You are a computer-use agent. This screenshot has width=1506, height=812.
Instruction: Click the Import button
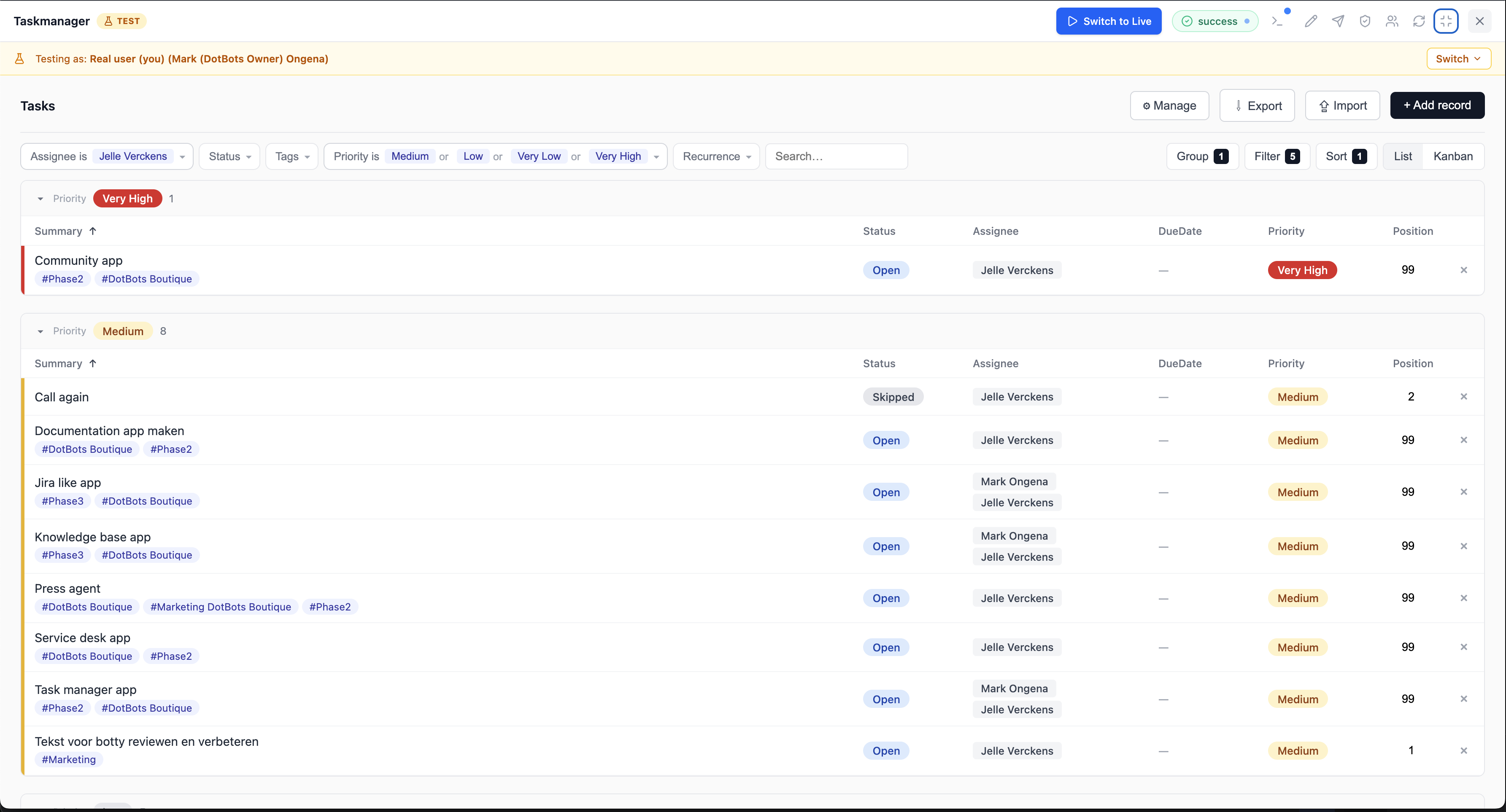(1342, 106)
